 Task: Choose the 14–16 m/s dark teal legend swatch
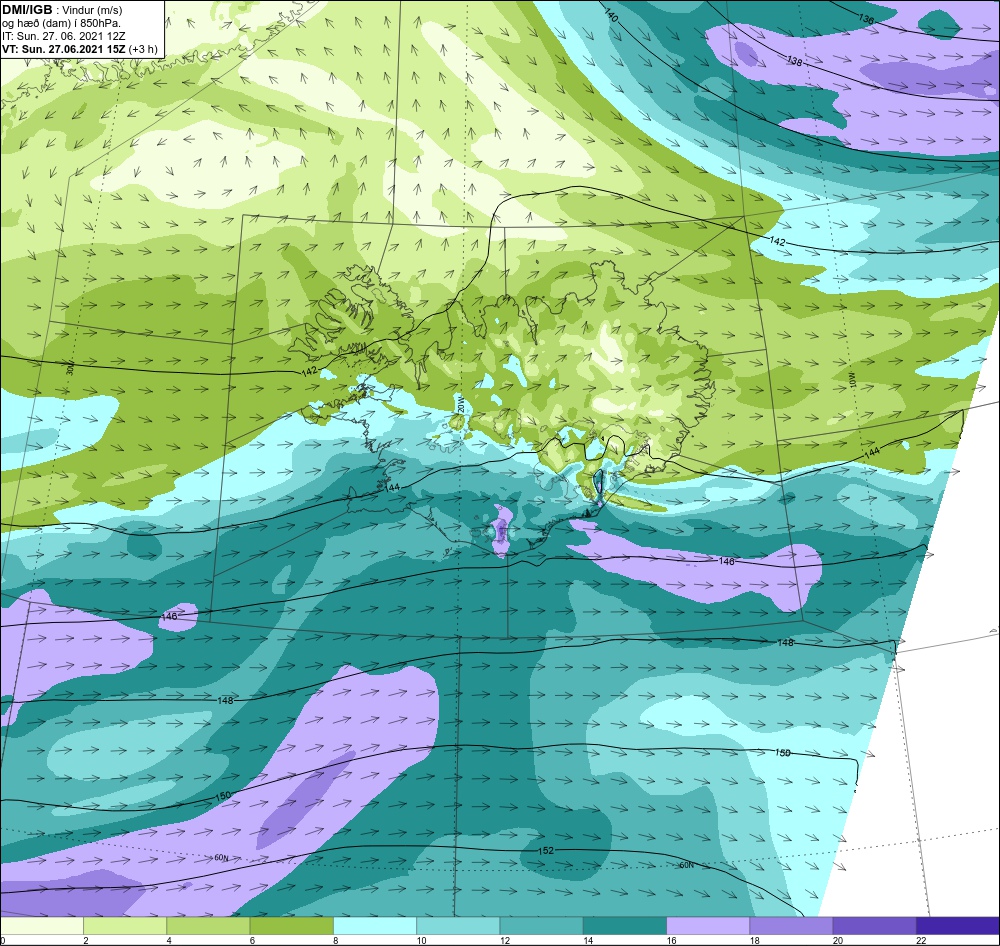click(x=625, y=925)
